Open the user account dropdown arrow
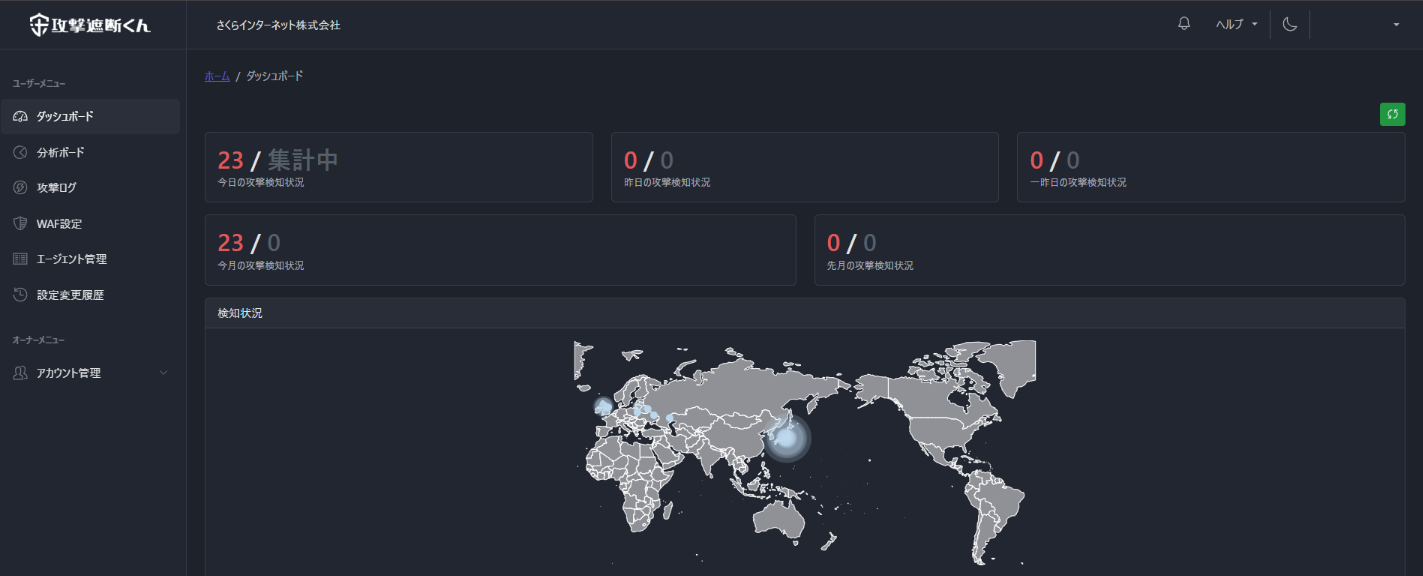Viewport: 1423px width, 576px height. click(x=1396, y=25)
